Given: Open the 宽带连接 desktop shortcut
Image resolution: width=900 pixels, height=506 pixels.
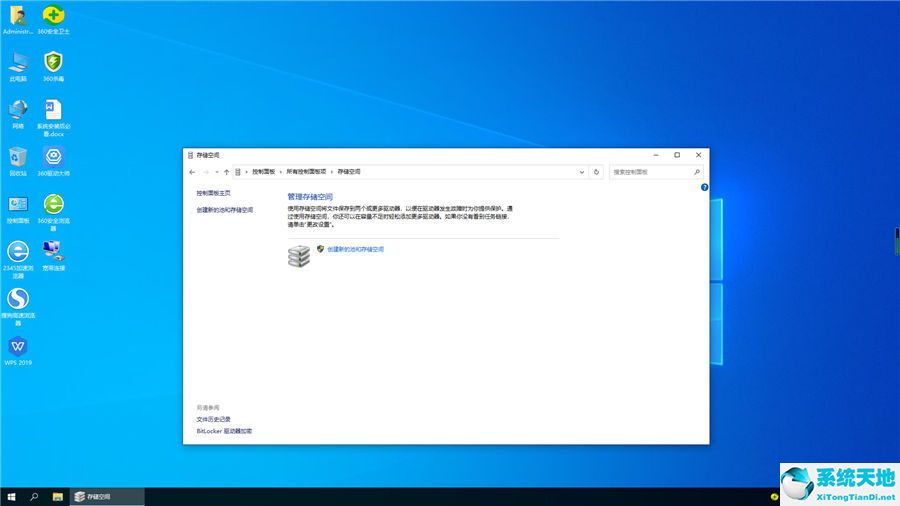Looking at the screenshot, I should tap(53, 251).
